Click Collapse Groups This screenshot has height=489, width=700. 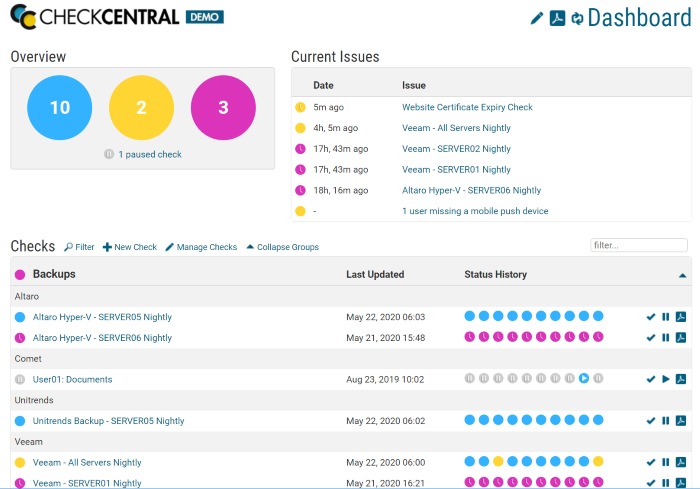click(283, 247)
